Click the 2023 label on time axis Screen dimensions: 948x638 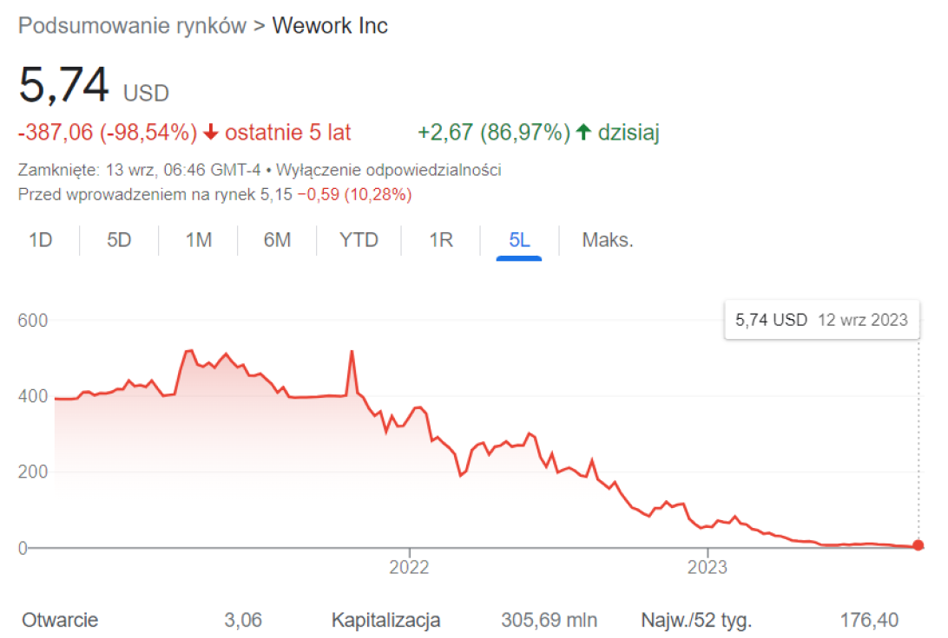708,567
